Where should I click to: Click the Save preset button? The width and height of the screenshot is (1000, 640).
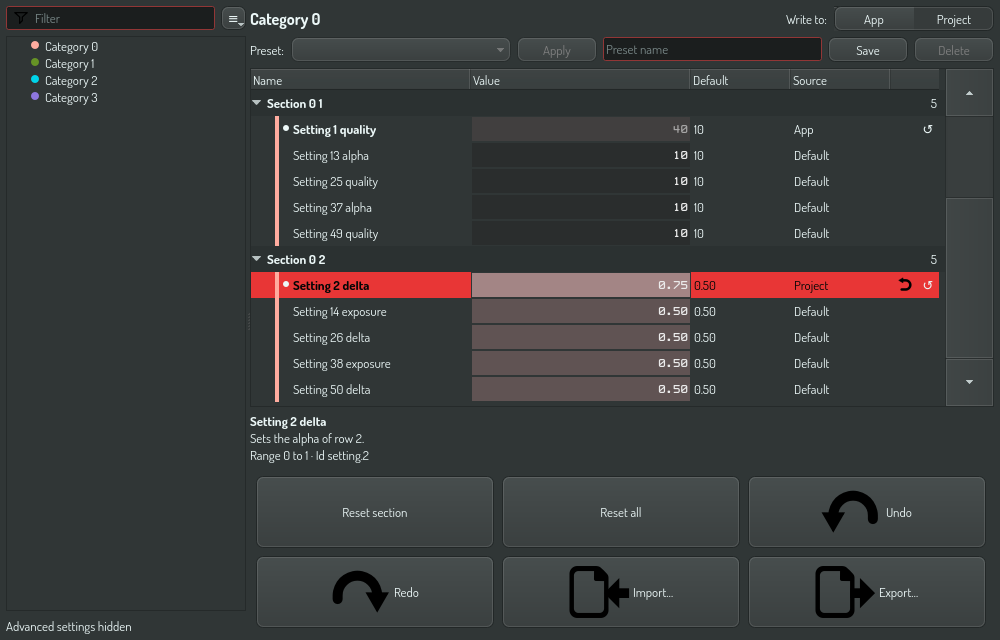pyautogui.click(x=867, y=50)
